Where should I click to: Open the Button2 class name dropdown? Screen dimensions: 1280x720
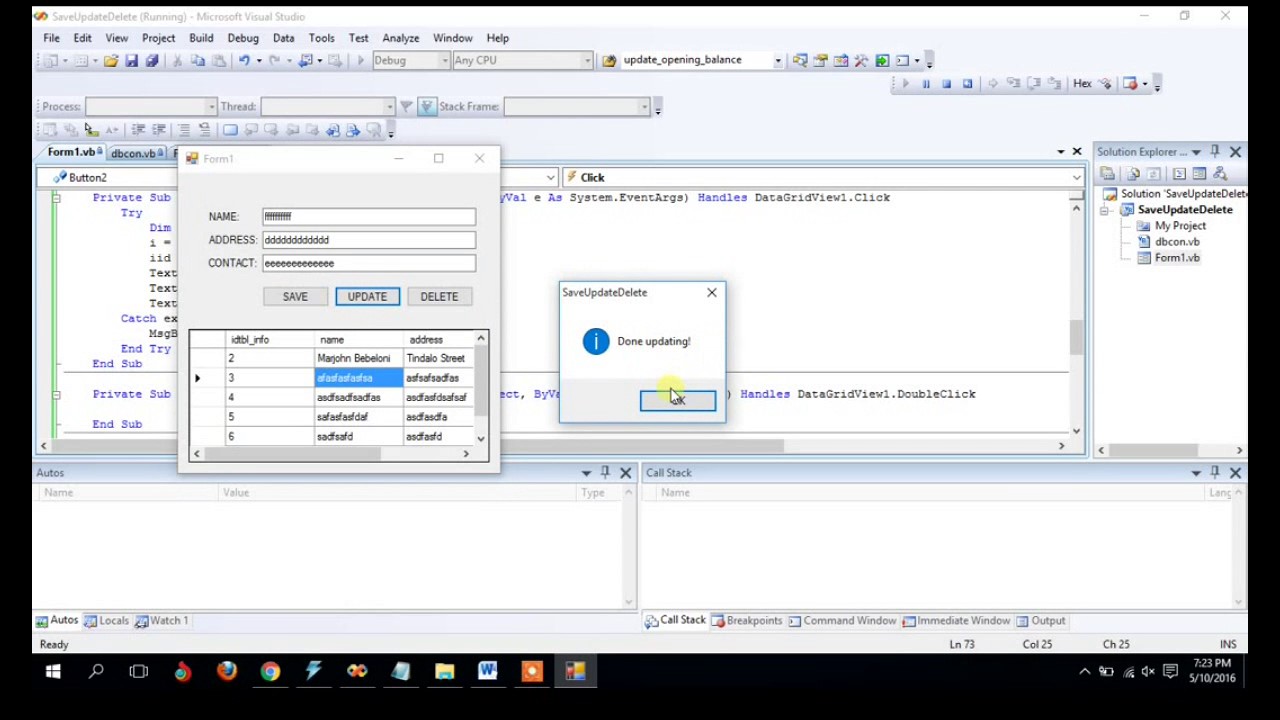(550, 178)
